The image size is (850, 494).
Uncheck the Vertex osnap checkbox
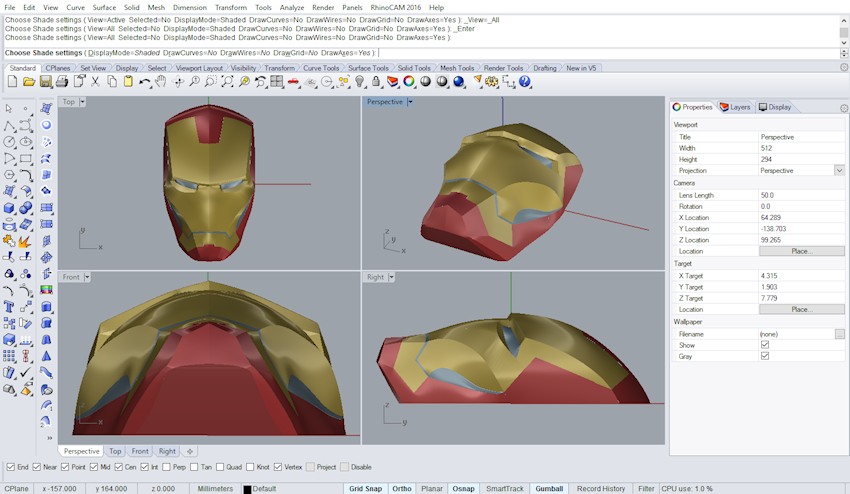(278, 467)
